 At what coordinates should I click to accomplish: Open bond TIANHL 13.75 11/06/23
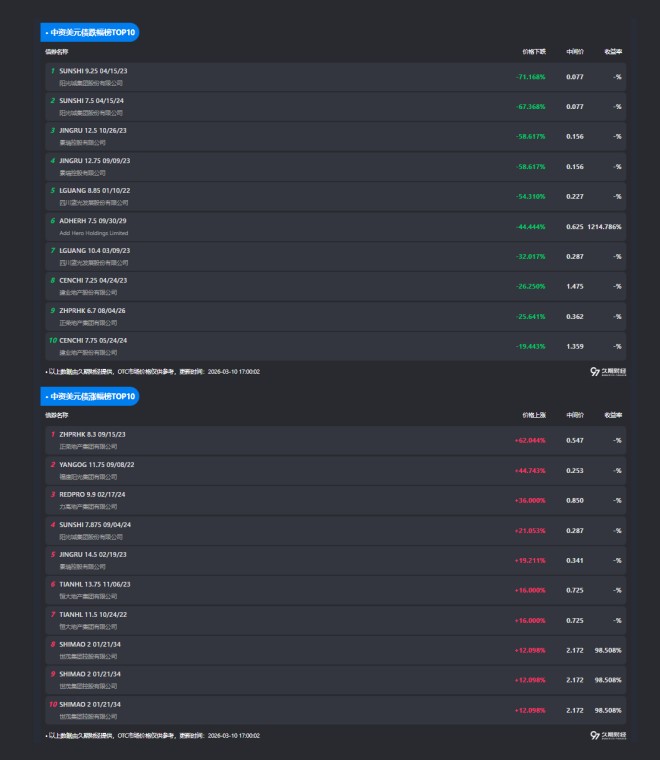(x=95, y=585)
